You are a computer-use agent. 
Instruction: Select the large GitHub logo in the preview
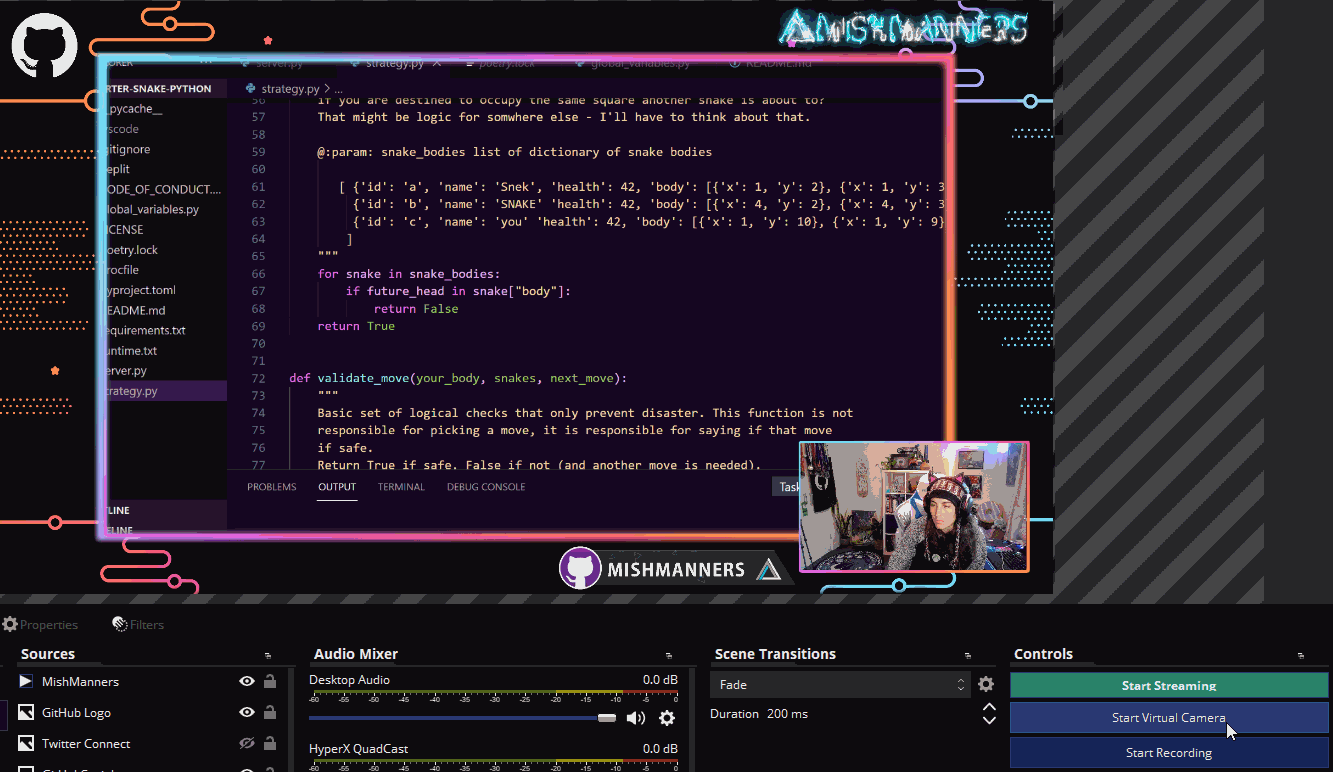click(44, 46)
